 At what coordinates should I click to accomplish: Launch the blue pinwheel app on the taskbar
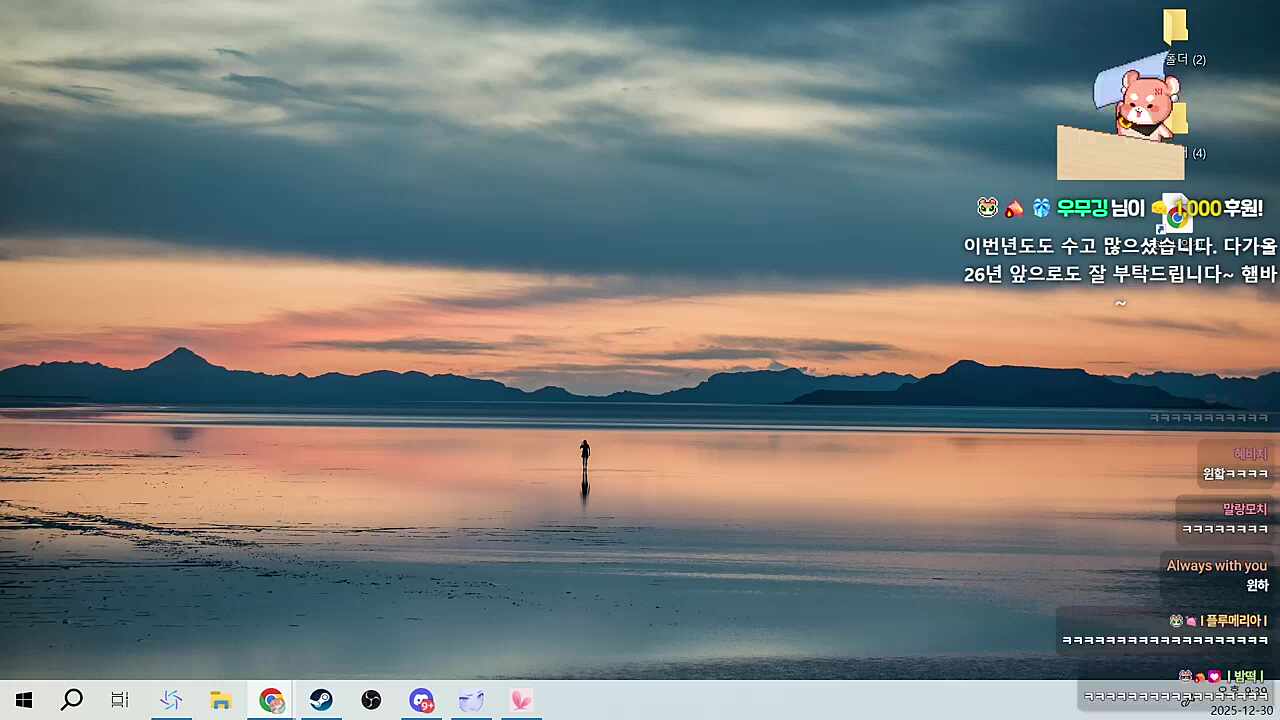point(171,700)
